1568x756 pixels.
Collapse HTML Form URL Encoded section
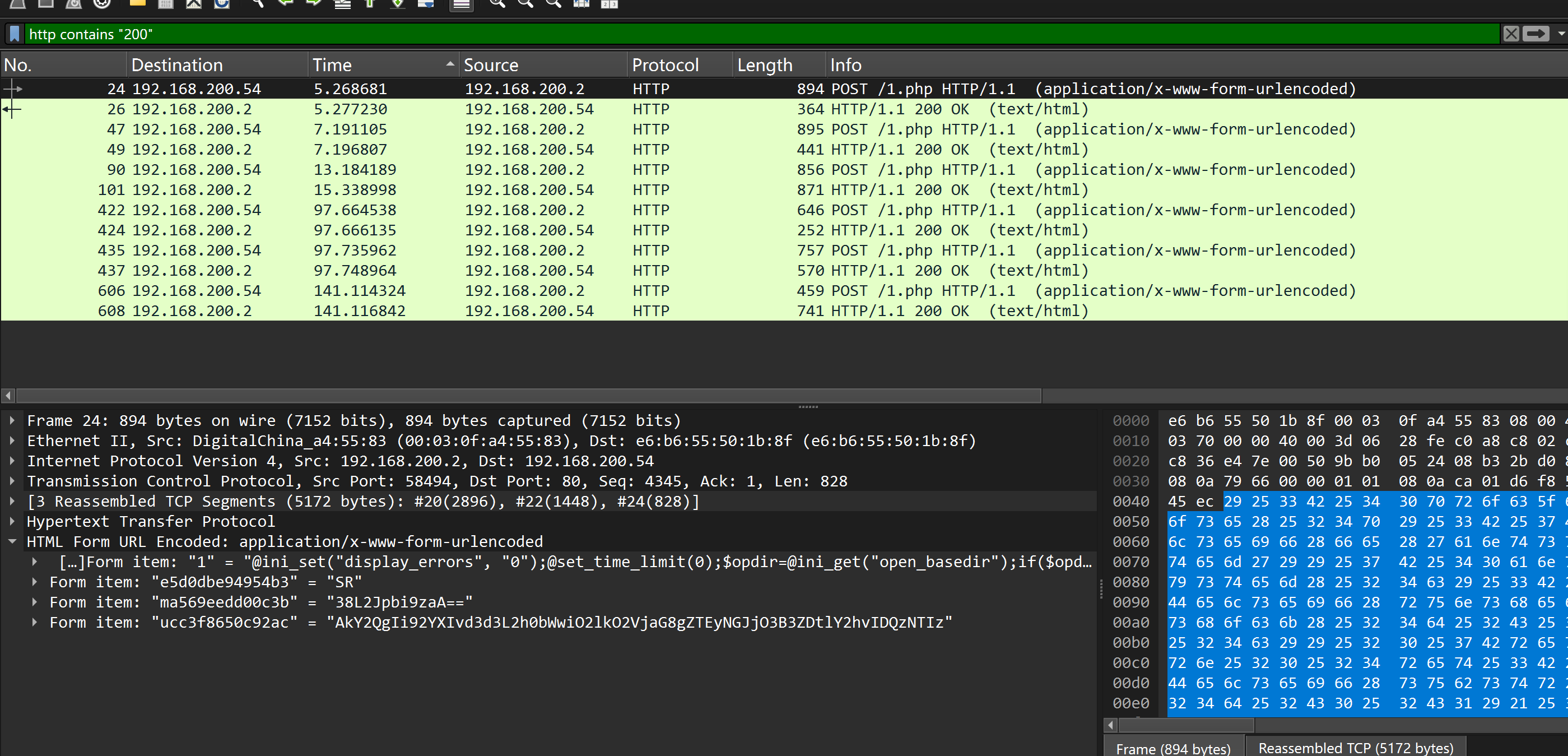[x=12, y=542]
